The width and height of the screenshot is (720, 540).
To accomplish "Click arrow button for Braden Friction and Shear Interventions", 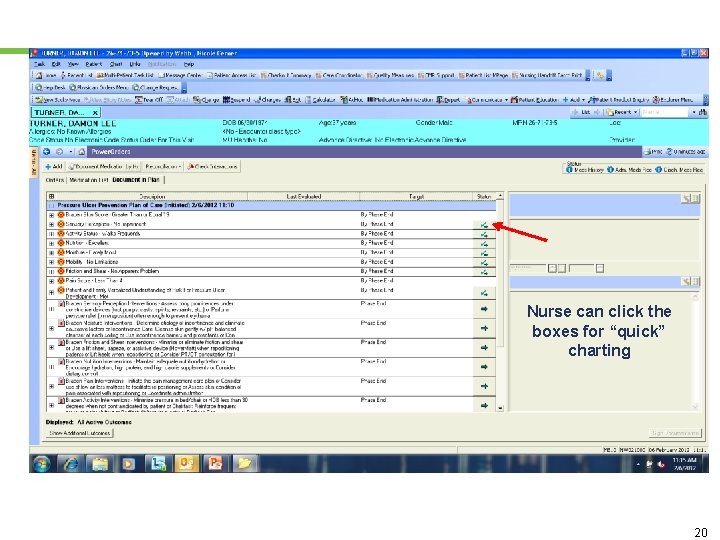I will 484,348.
